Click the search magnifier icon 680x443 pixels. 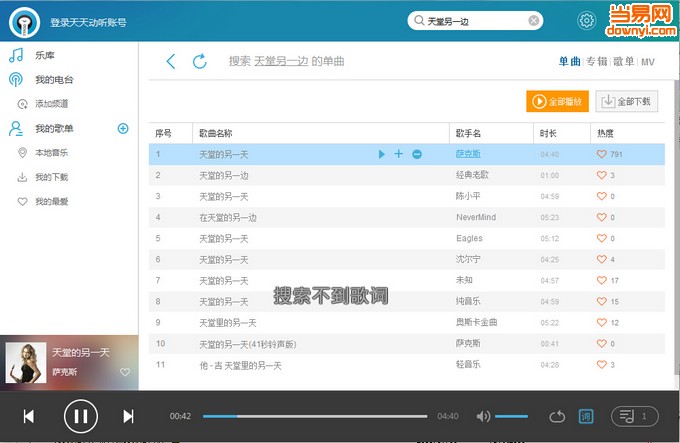[419, 20]
